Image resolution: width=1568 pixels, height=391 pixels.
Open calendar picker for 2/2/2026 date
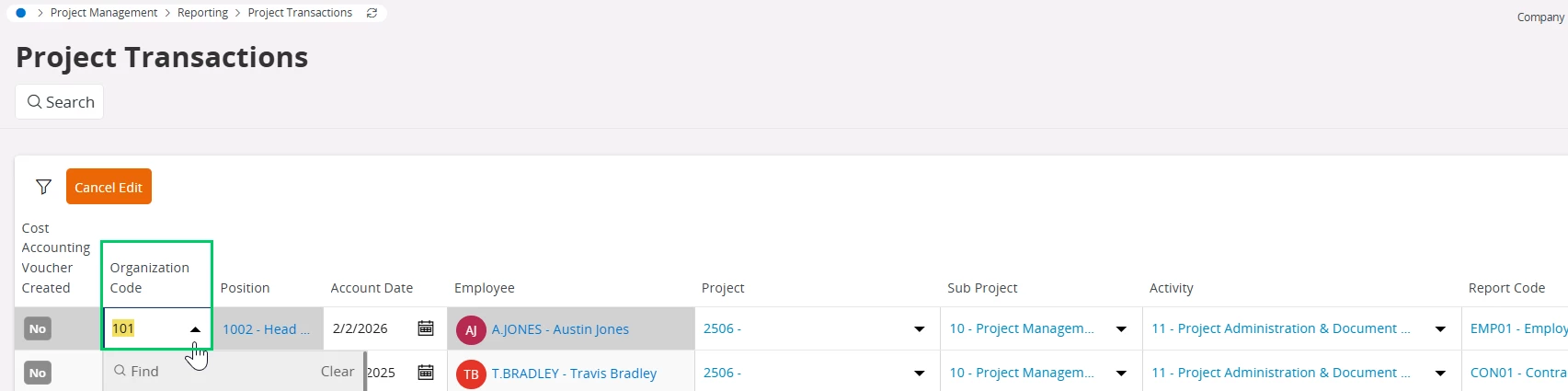[426, 328]
